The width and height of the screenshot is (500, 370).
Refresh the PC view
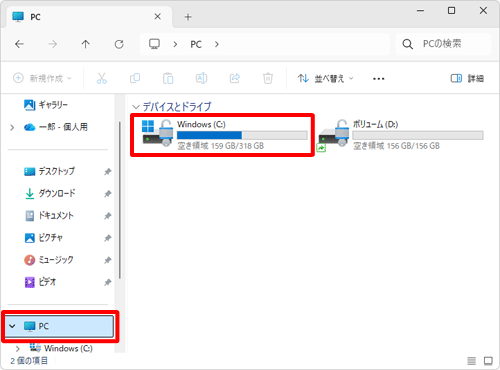(119, 44)
